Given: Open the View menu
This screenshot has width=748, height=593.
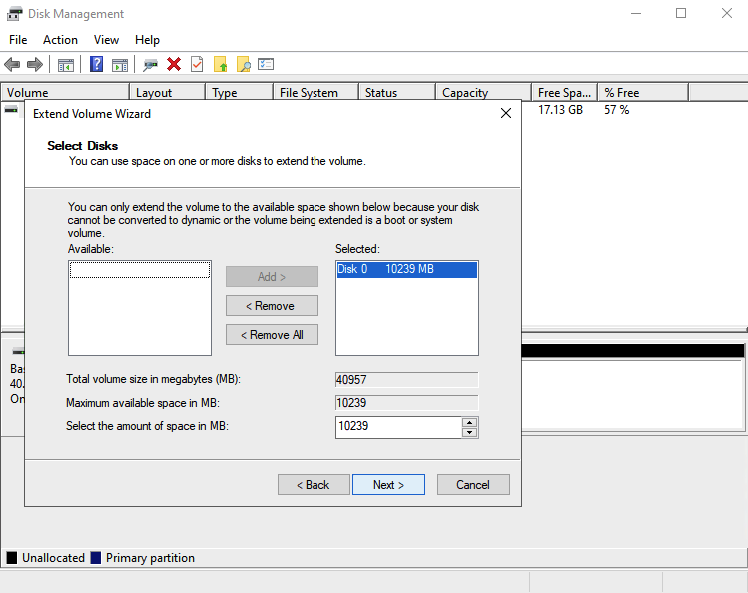Looking at the screenshot, I should (106, 40).
